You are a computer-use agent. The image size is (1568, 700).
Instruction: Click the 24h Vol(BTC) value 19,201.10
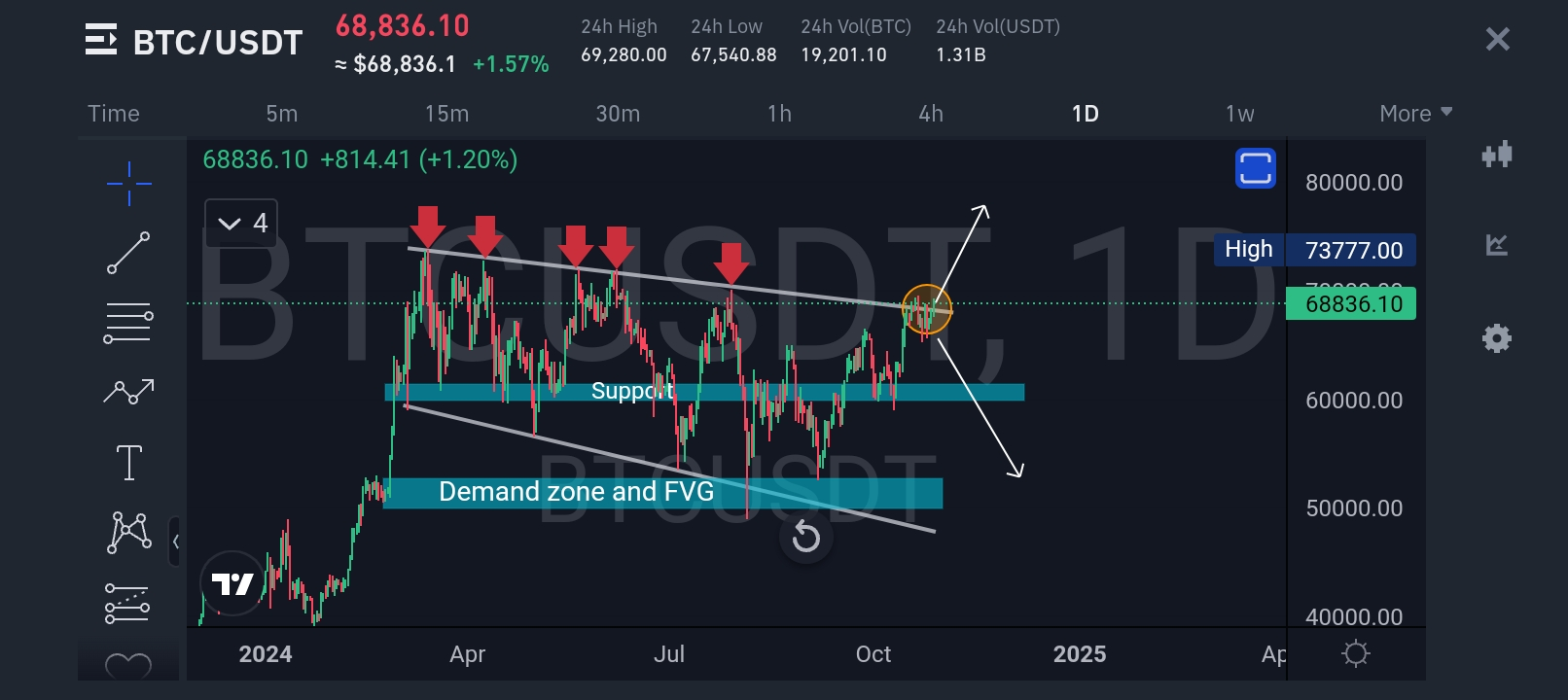tap(843, 55)
